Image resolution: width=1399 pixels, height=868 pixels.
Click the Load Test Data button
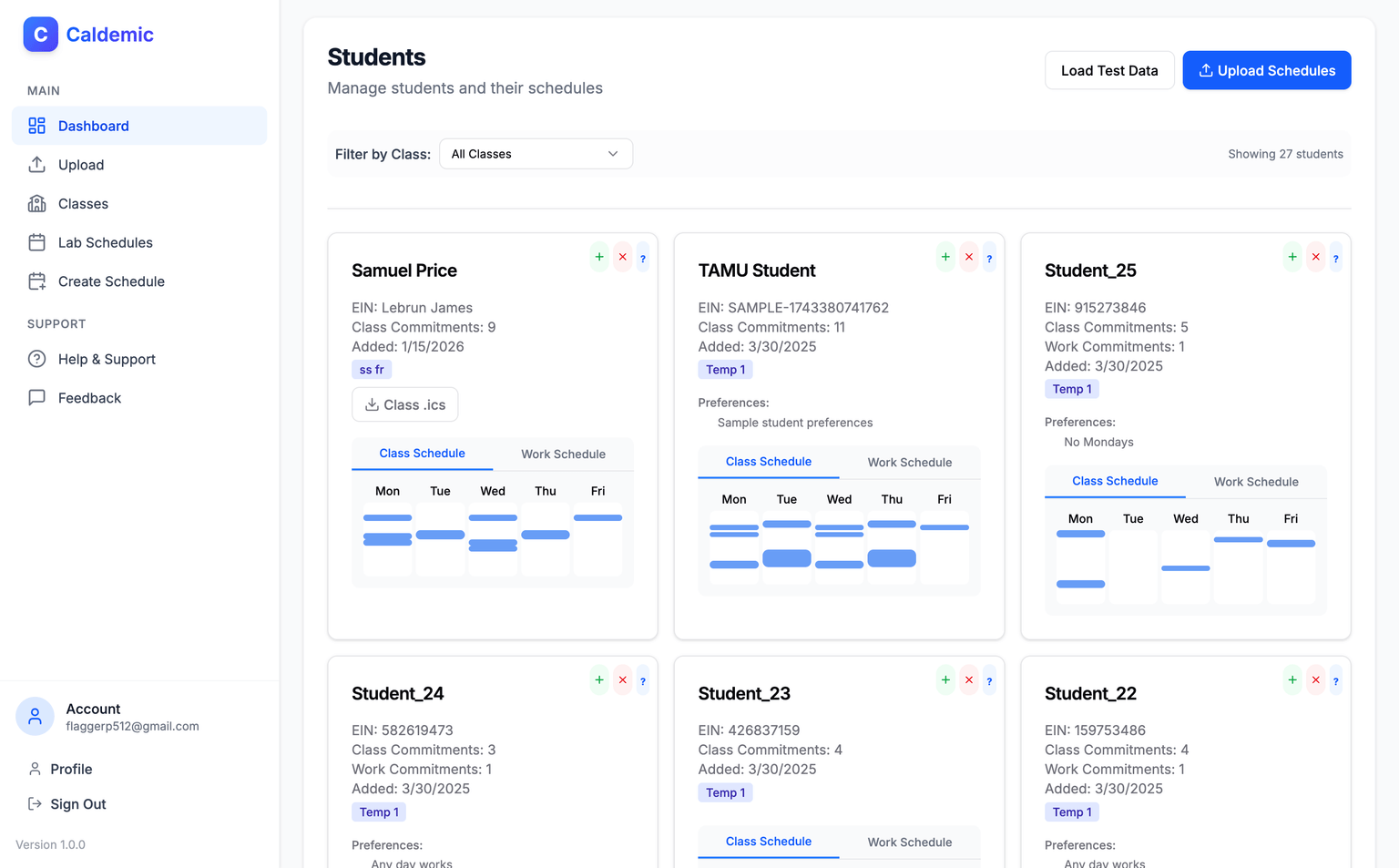click(1109, 70)
